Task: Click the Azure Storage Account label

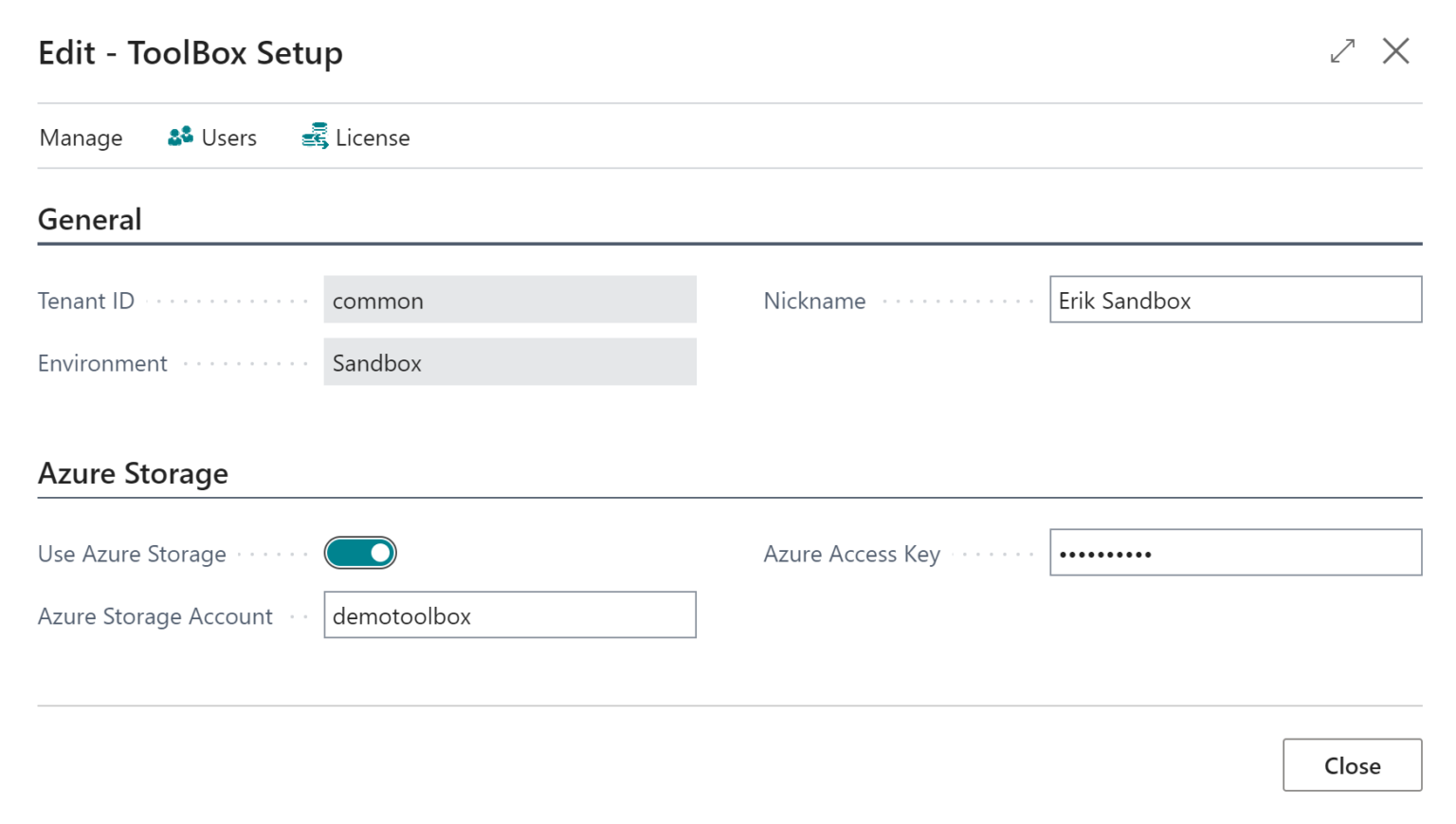Action: 155,616
